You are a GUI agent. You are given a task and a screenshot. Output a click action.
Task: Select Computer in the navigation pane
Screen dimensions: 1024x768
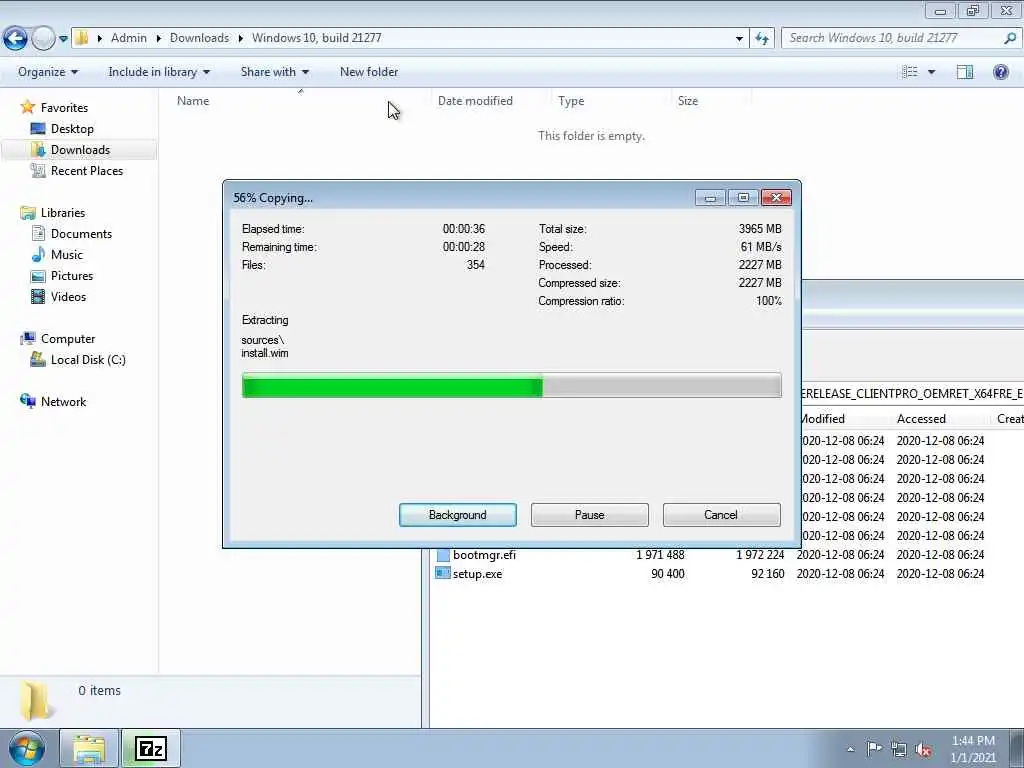tap(68, 339)
